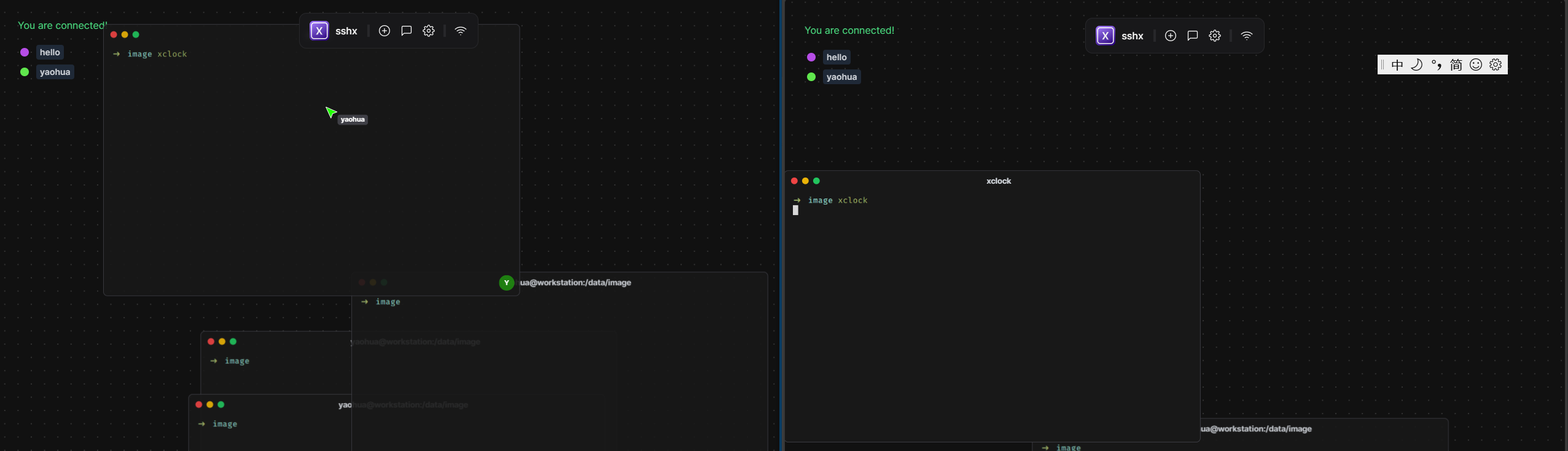The width and height of the screenshot is (1568, 451).
Task: Open settings gear in left sshx toolbar
Action: click(429, 31)
